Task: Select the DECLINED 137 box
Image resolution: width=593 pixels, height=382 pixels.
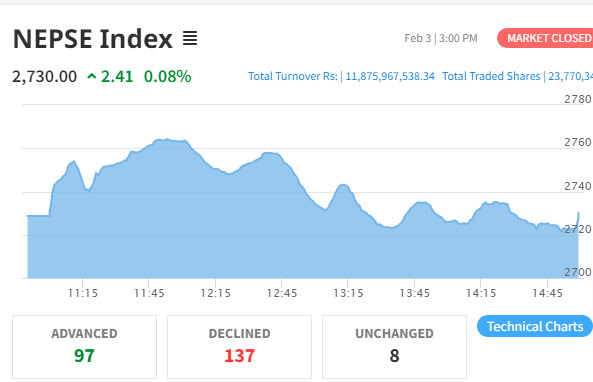Action: click(239, 347)
